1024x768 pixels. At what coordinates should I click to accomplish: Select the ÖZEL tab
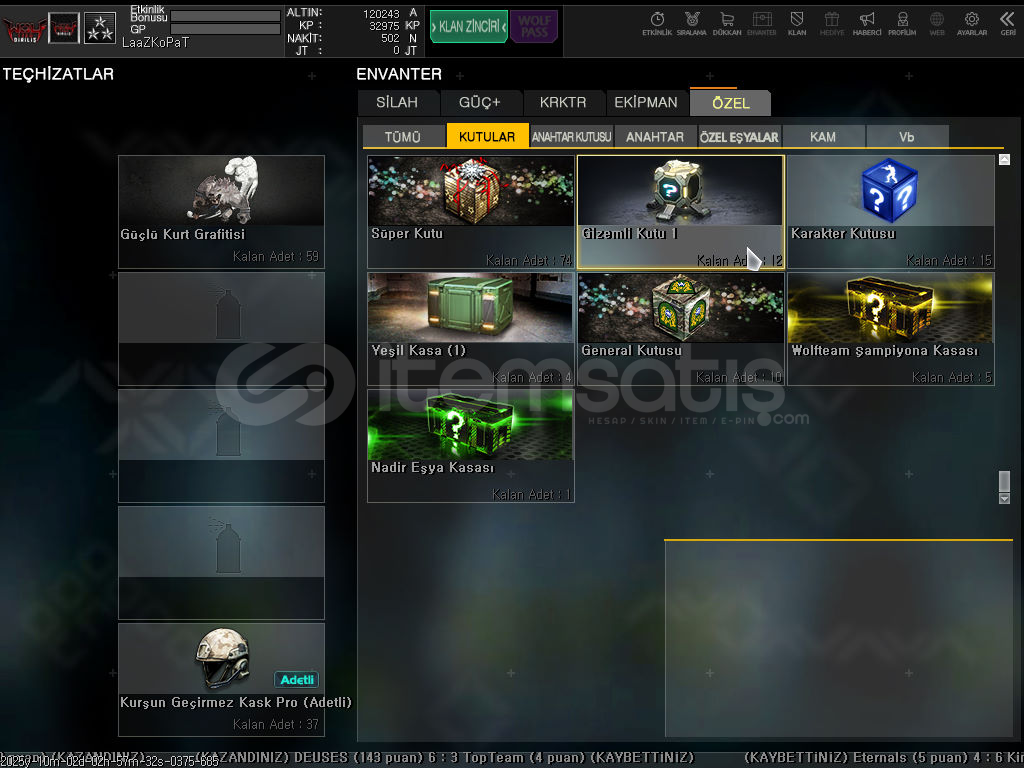731,103
